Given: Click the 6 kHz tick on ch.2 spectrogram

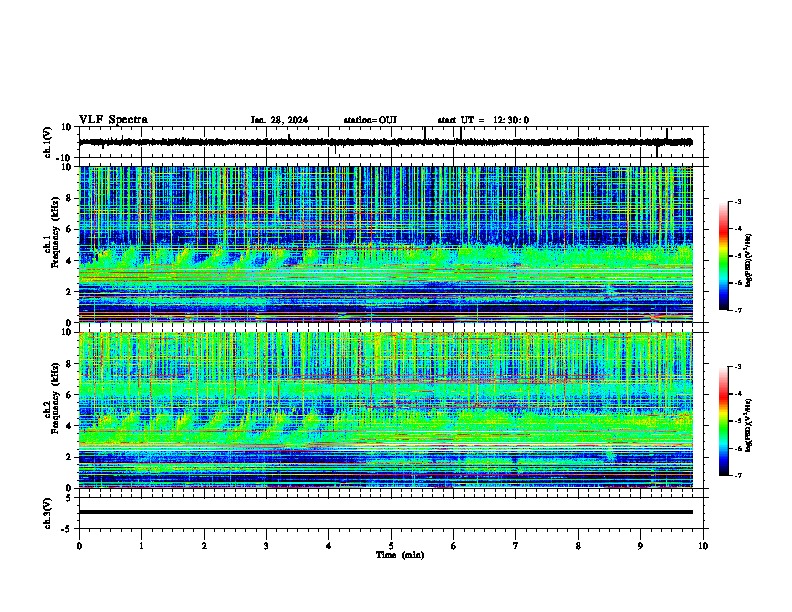Looking at the screenshot, I should click(69, 395).
